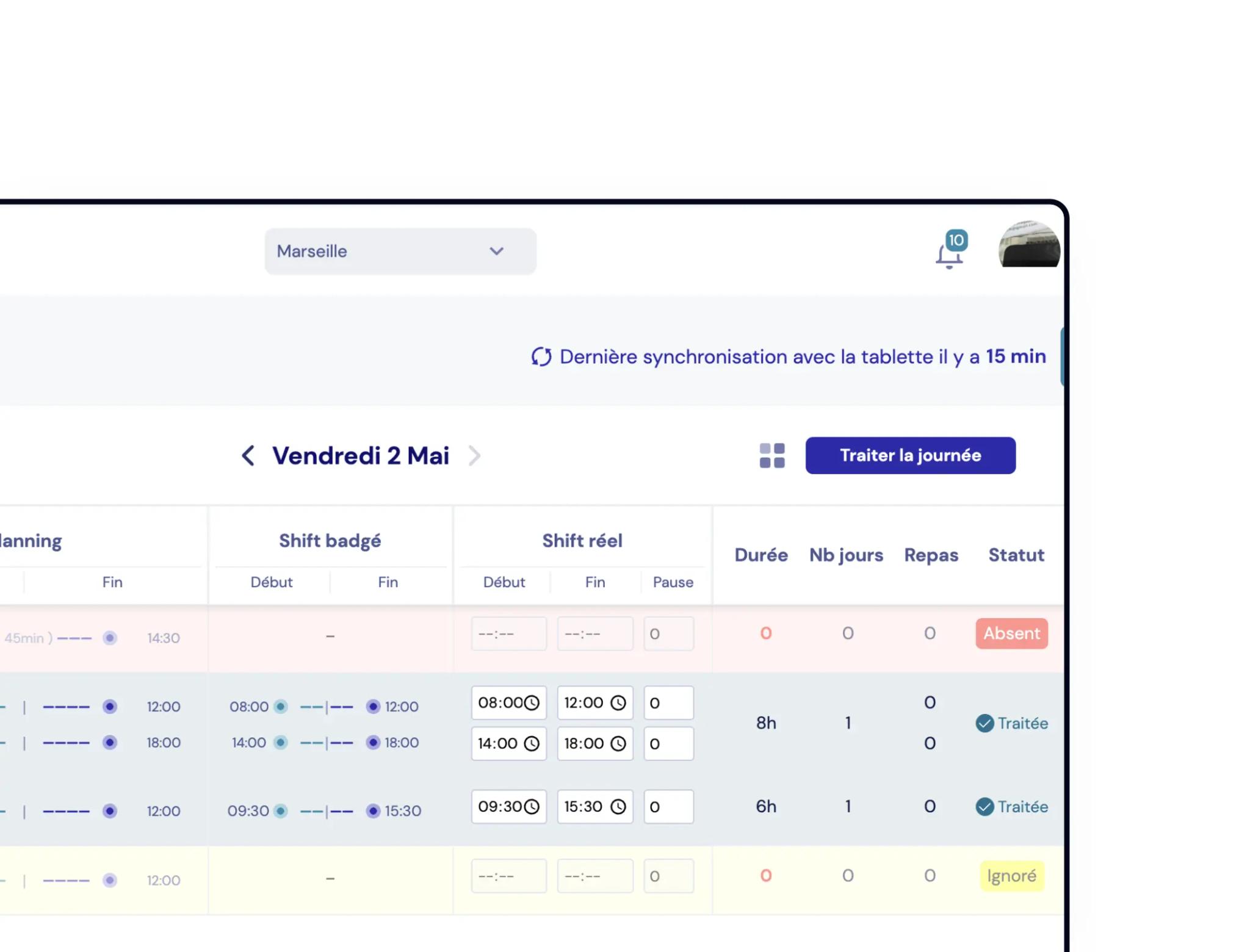Open clock picker in first 12:00 end field
Viewport: 1250px width, 952px height.
pyautogui.click(x=618, y=702)
